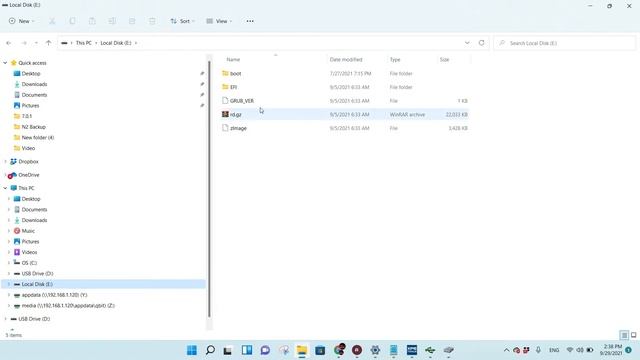Image resolution: width=640 pixels, height=360 pixels.
Task: Open the Windows Start menu
Action: coord(192,350)
